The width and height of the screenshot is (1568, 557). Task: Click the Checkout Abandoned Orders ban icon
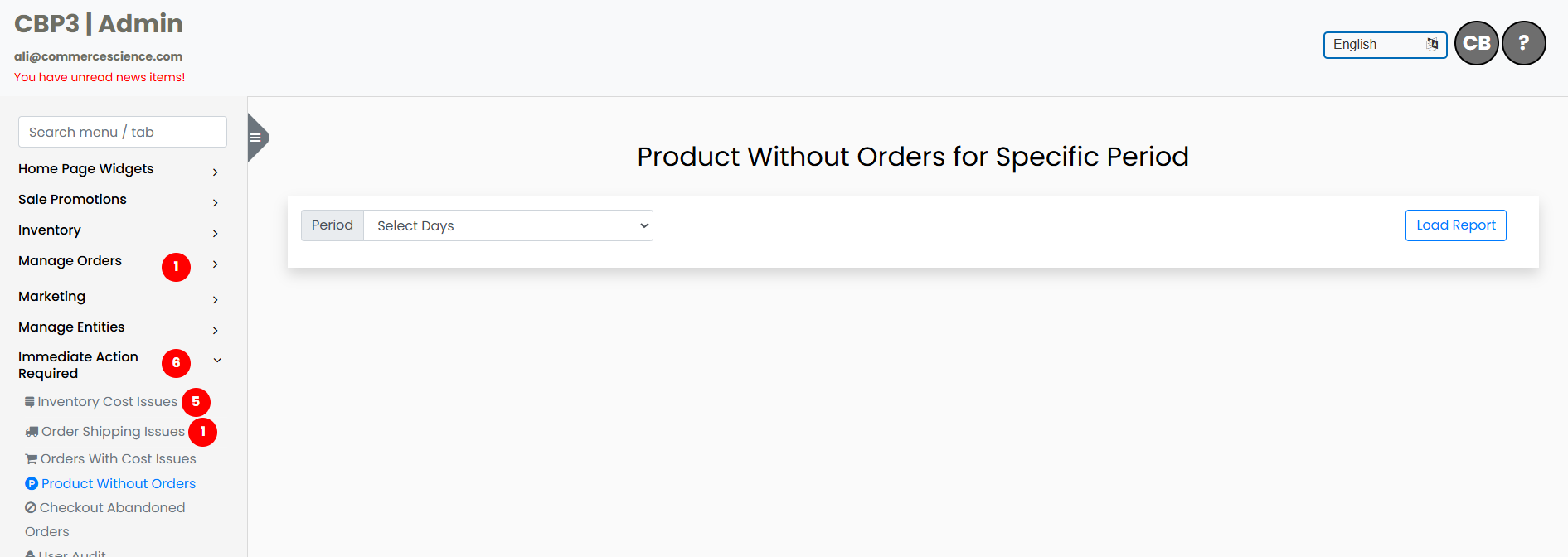31,508
